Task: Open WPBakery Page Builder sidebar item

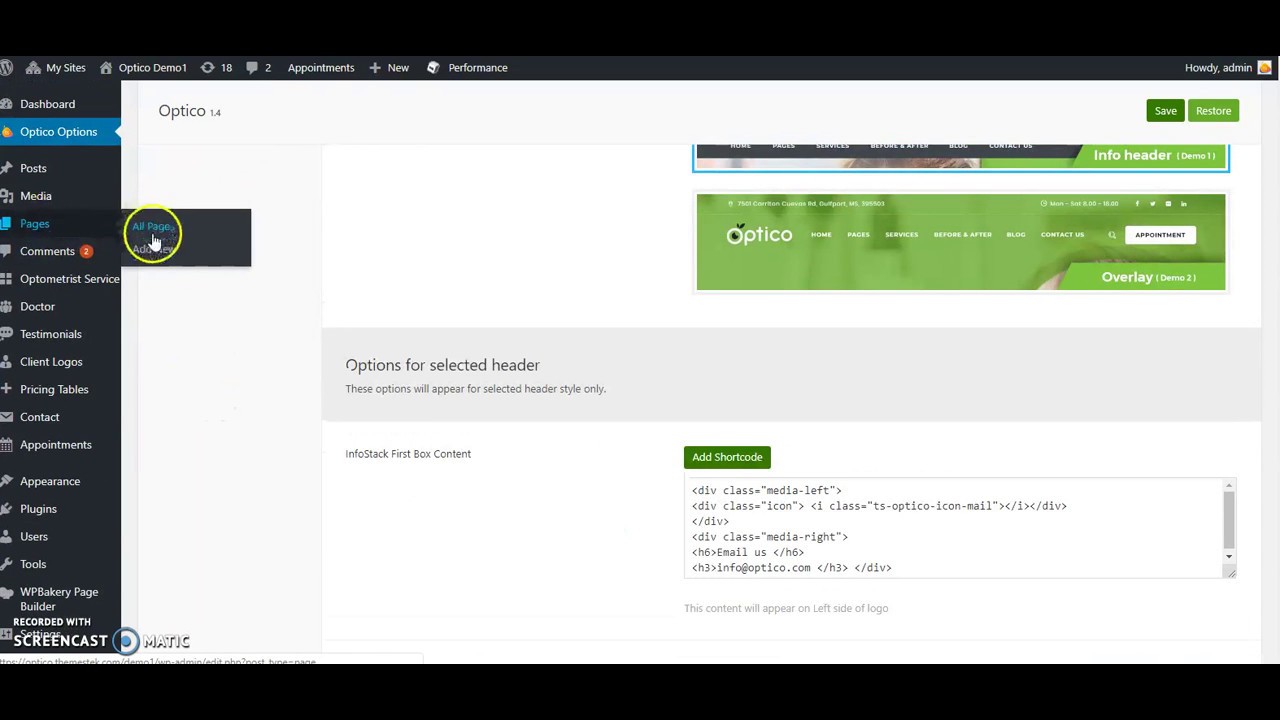Action: (60, 599)
